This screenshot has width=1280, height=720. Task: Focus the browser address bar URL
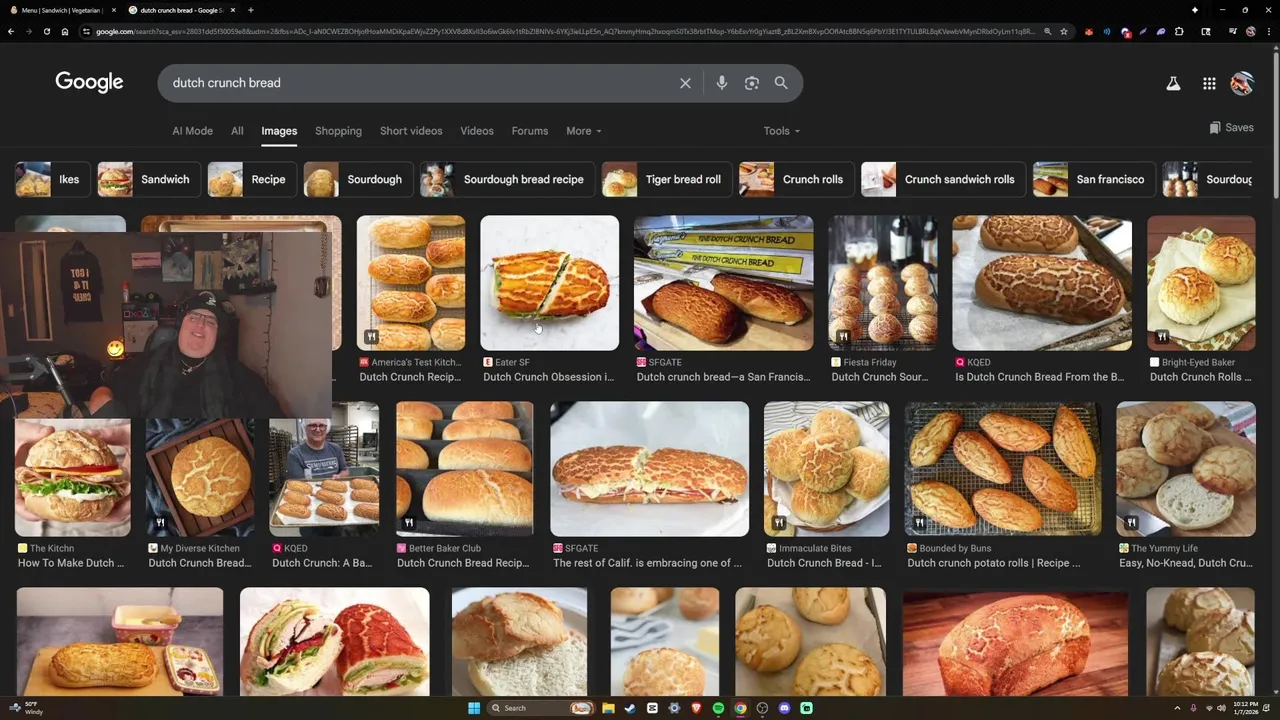point(565,31)
